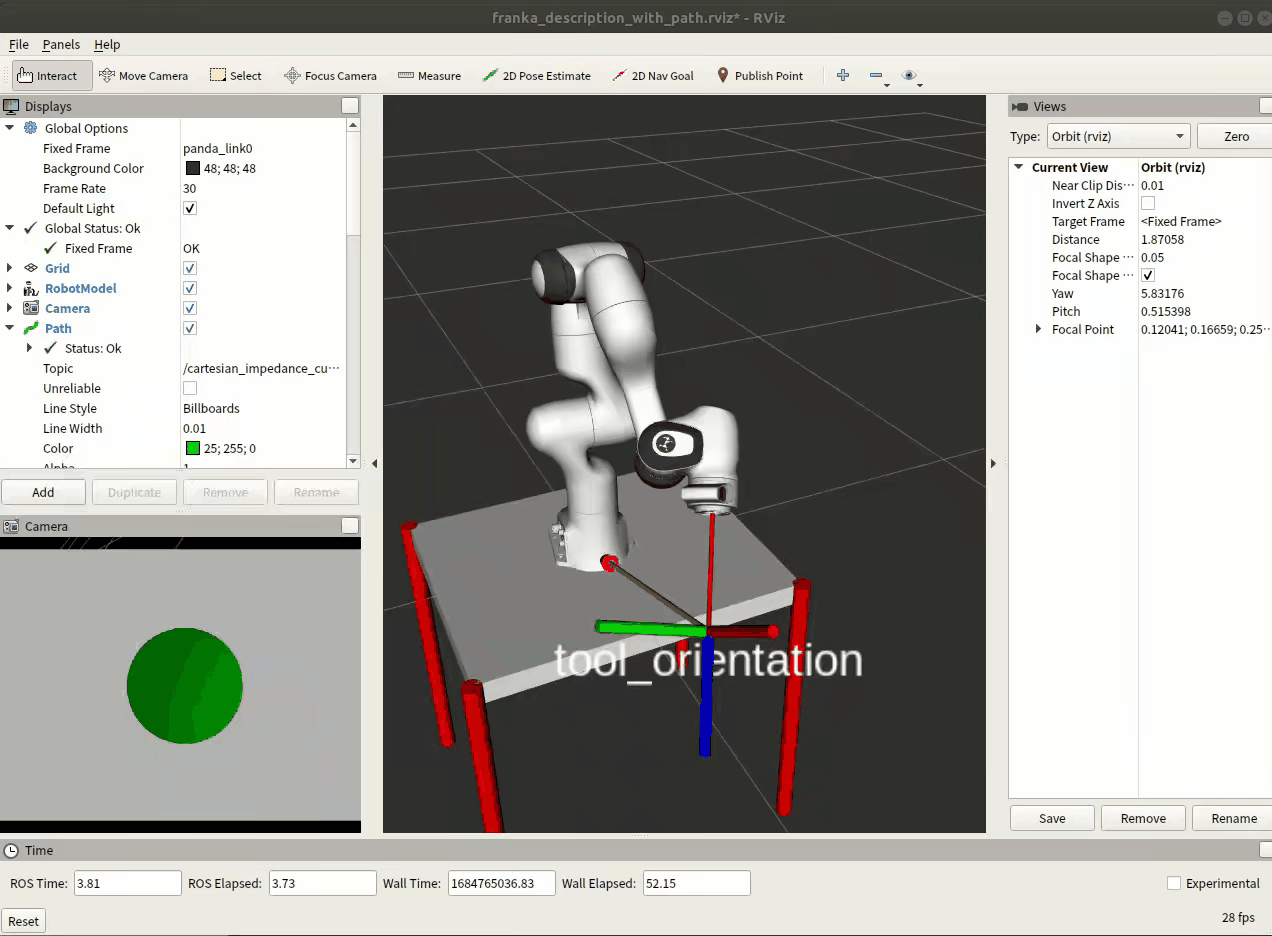Activate the Publish Point tool

click(x=760, y=76)
